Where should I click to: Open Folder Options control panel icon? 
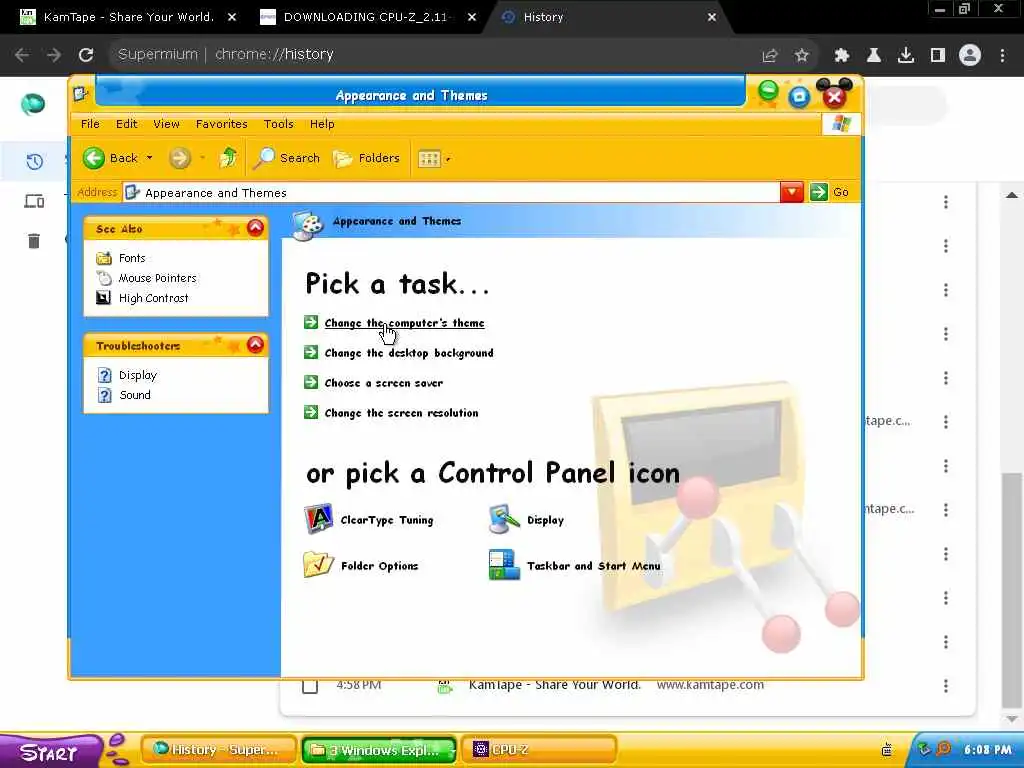(x=361, y=566)
